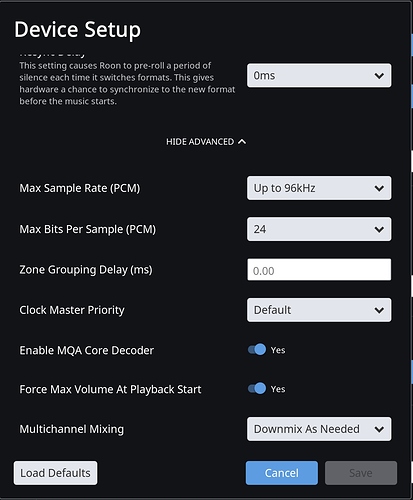Viewport: 413px width, 500px height.
Task: Open the resync delay 0ms dropdown
Action: pyautogui.click(x=319, y=76)
